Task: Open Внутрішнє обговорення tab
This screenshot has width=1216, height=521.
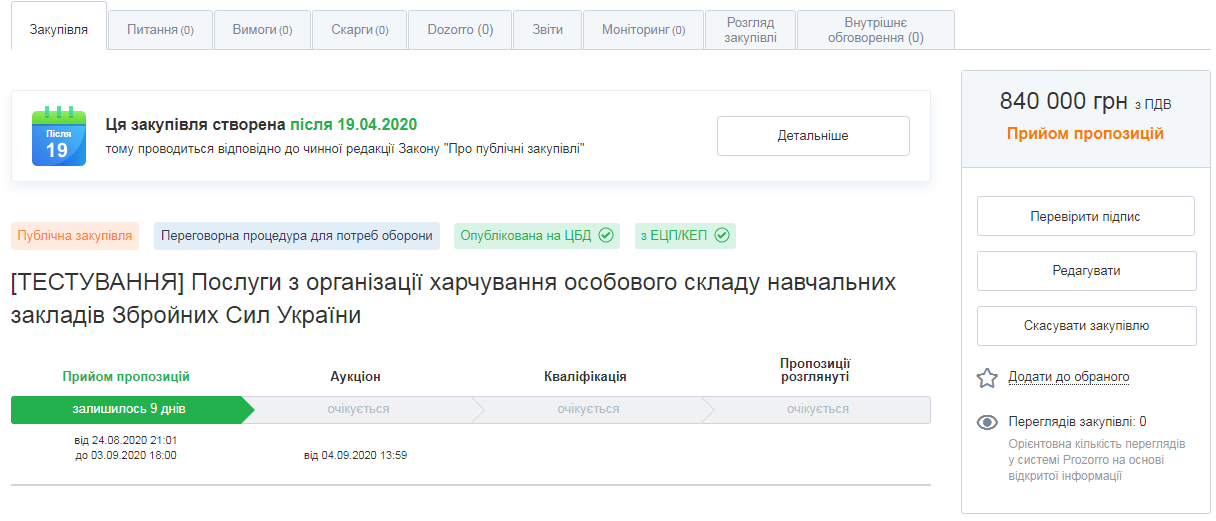Action: [875, 30]
